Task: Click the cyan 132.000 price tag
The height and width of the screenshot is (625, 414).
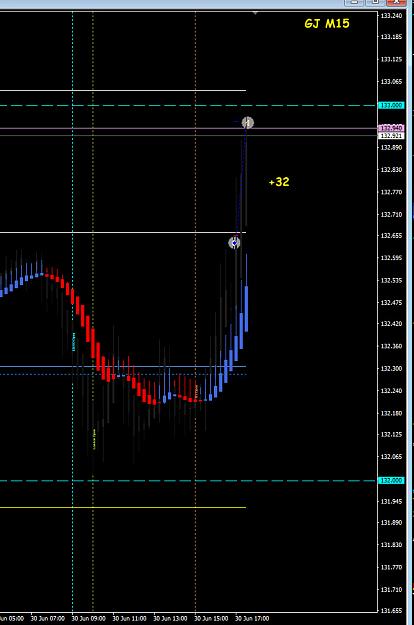Action: pos(391,480)
